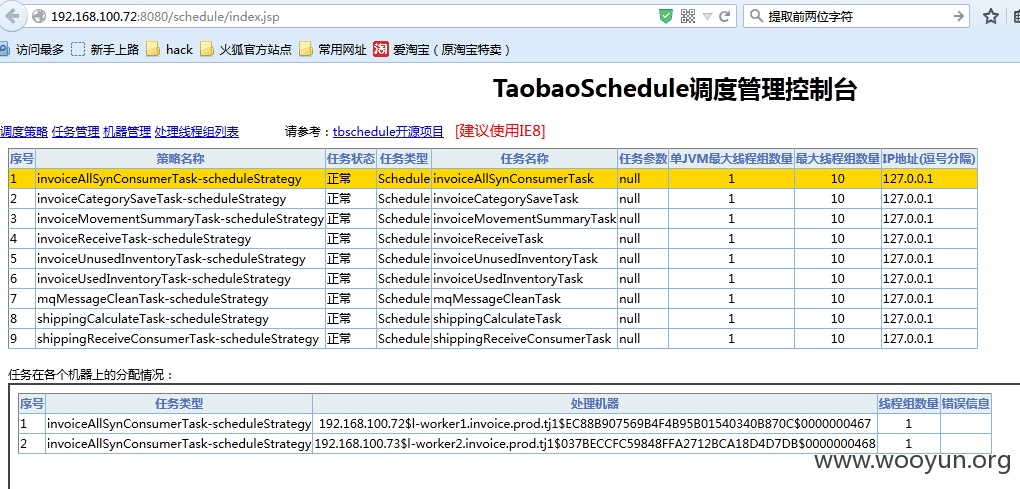Select the mqMessageCleanTask-scheduleStrategy row
Screen dimensions: 1020x489
(x=493, y=298)
